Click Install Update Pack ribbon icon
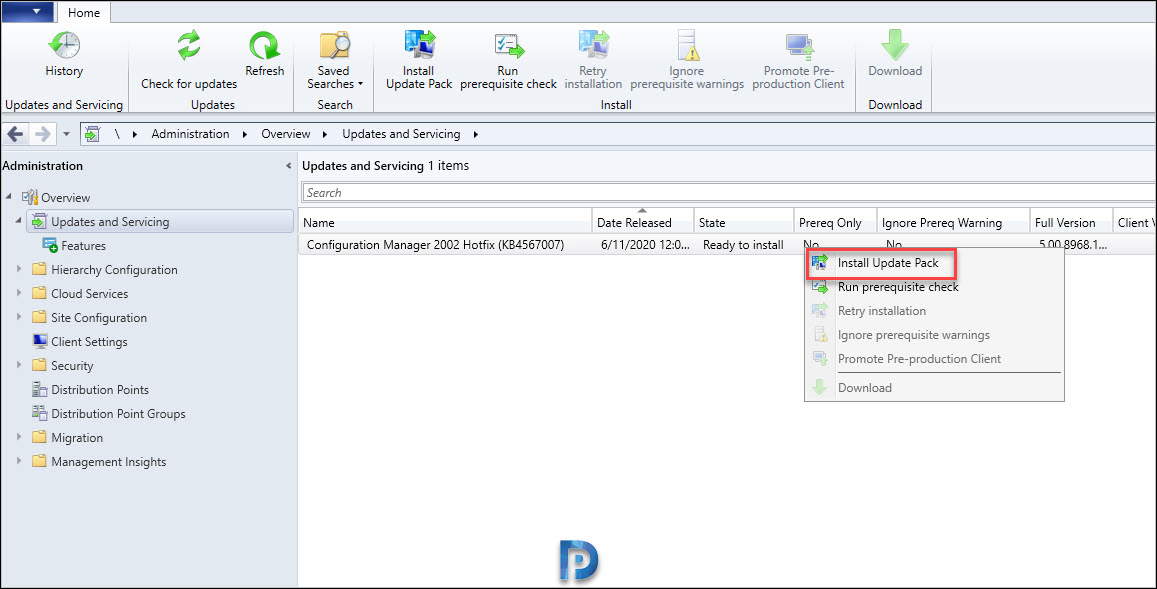 tap(418, 61)
